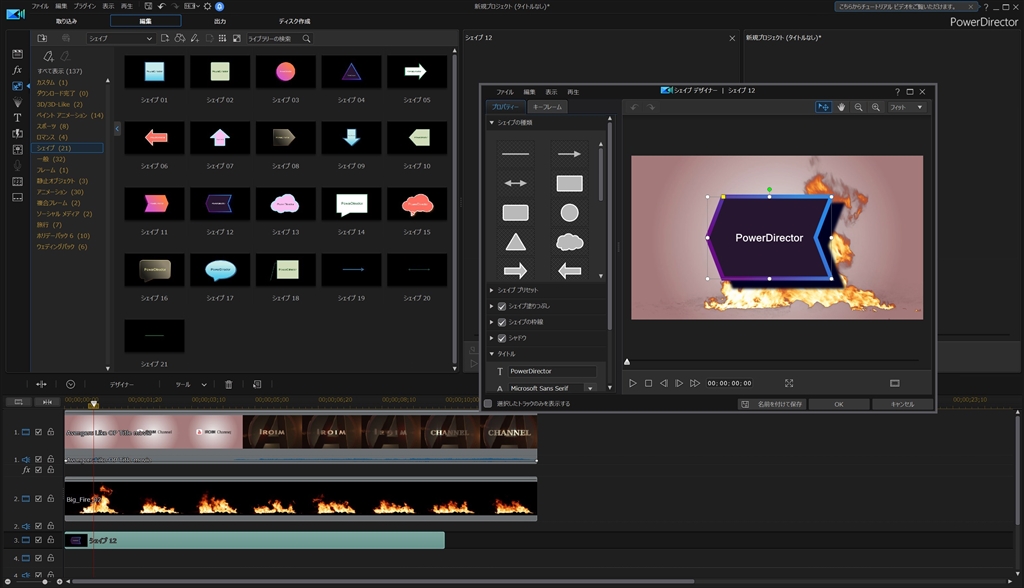Pick the double-headed arrow shape type
Viewport: 1024px width, 588px height.
515,184
